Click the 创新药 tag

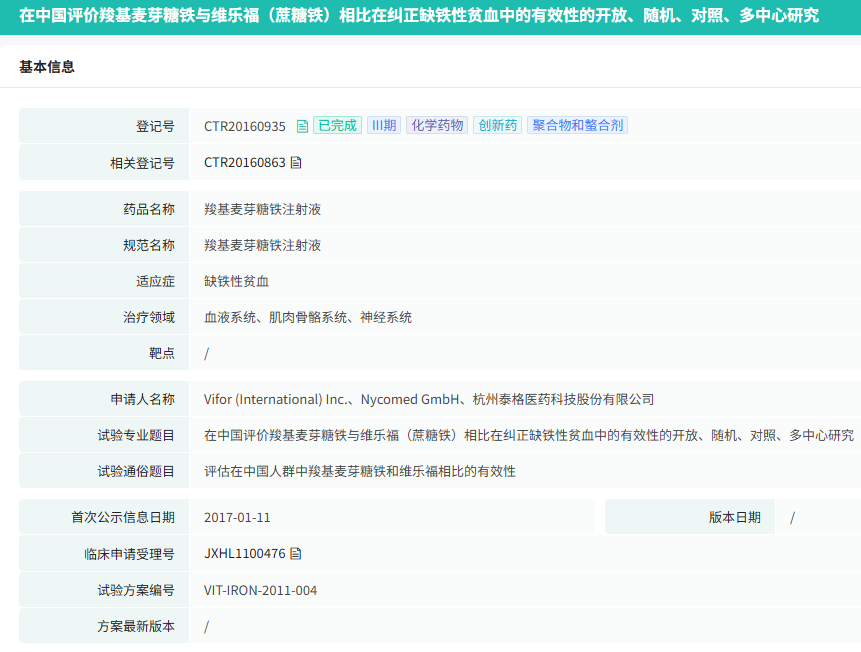click(497, 125)
